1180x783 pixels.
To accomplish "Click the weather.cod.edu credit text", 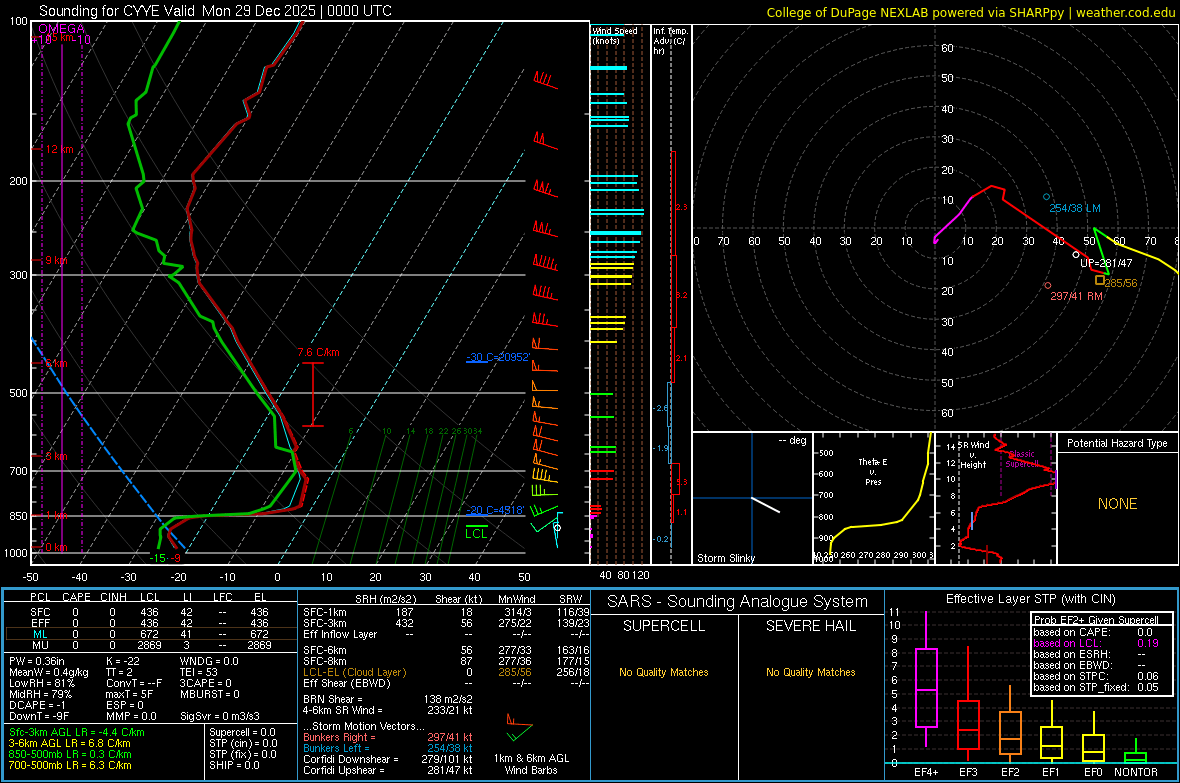I will coord(1126,12).
